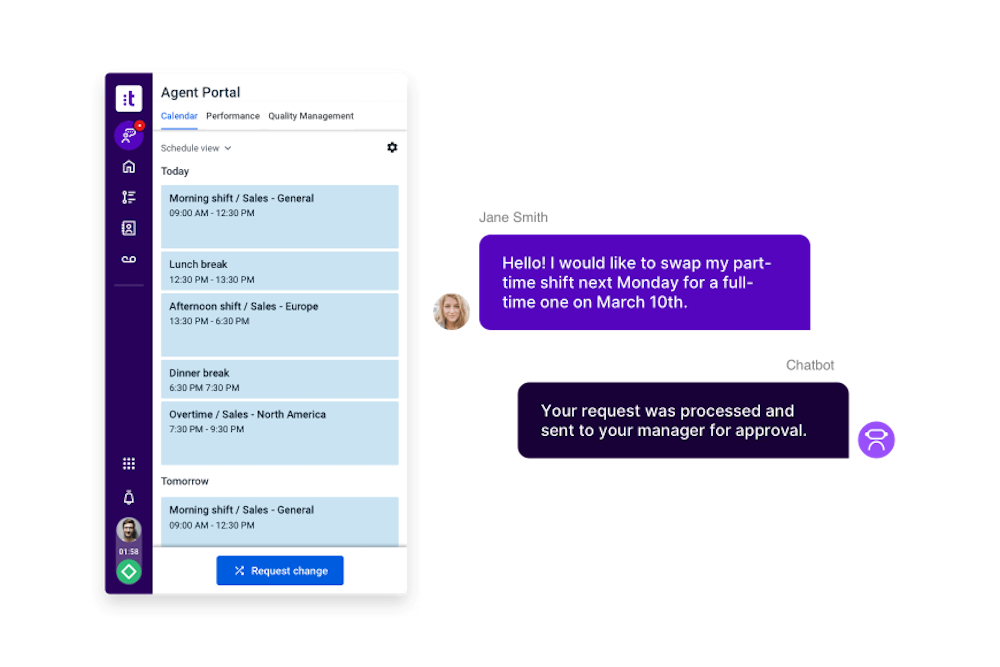1000x667 pixels.
Task: Open the apps grid icon in sidebar
Action: pos(129,464)
